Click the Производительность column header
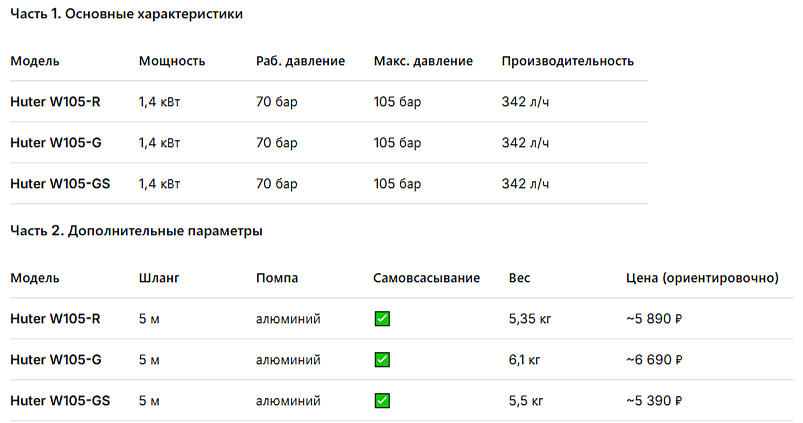803x423 pixels. click(x=567, y=61)
